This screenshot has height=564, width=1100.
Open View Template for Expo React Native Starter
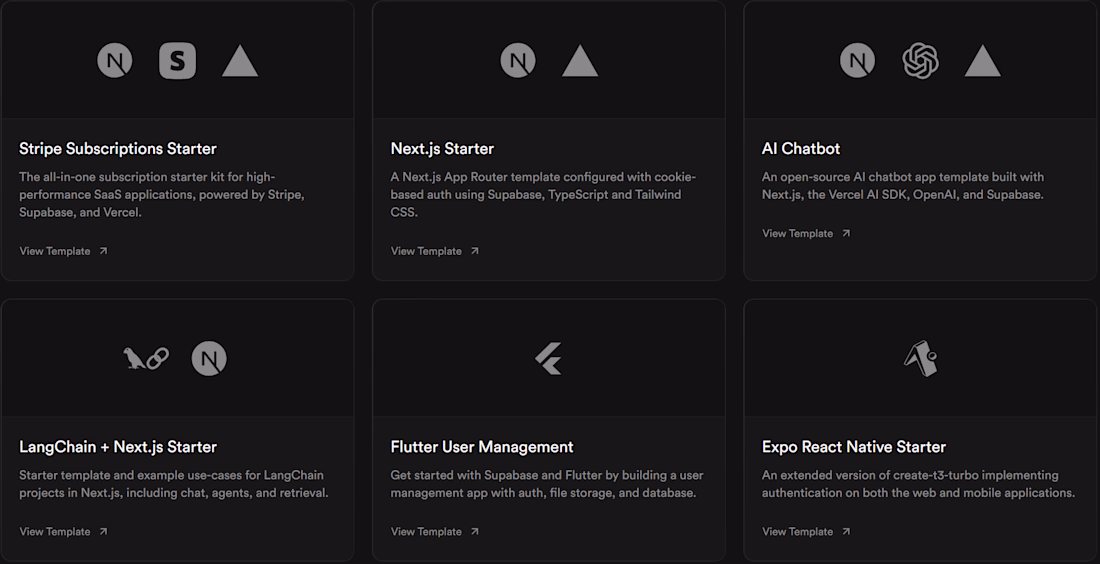(806, 531)
